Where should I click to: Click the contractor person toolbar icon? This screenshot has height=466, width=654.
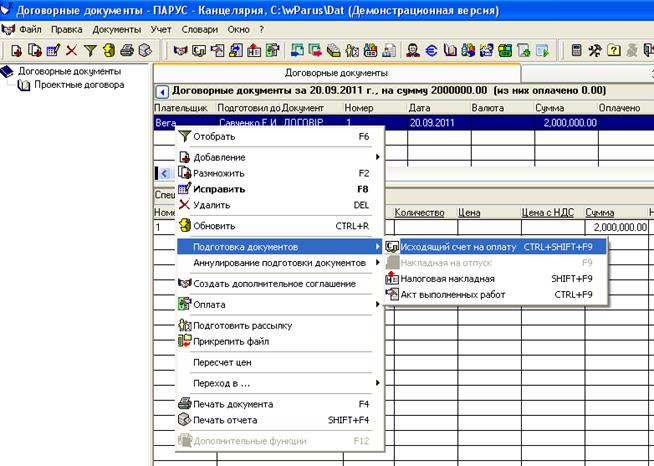coord(413,50)
